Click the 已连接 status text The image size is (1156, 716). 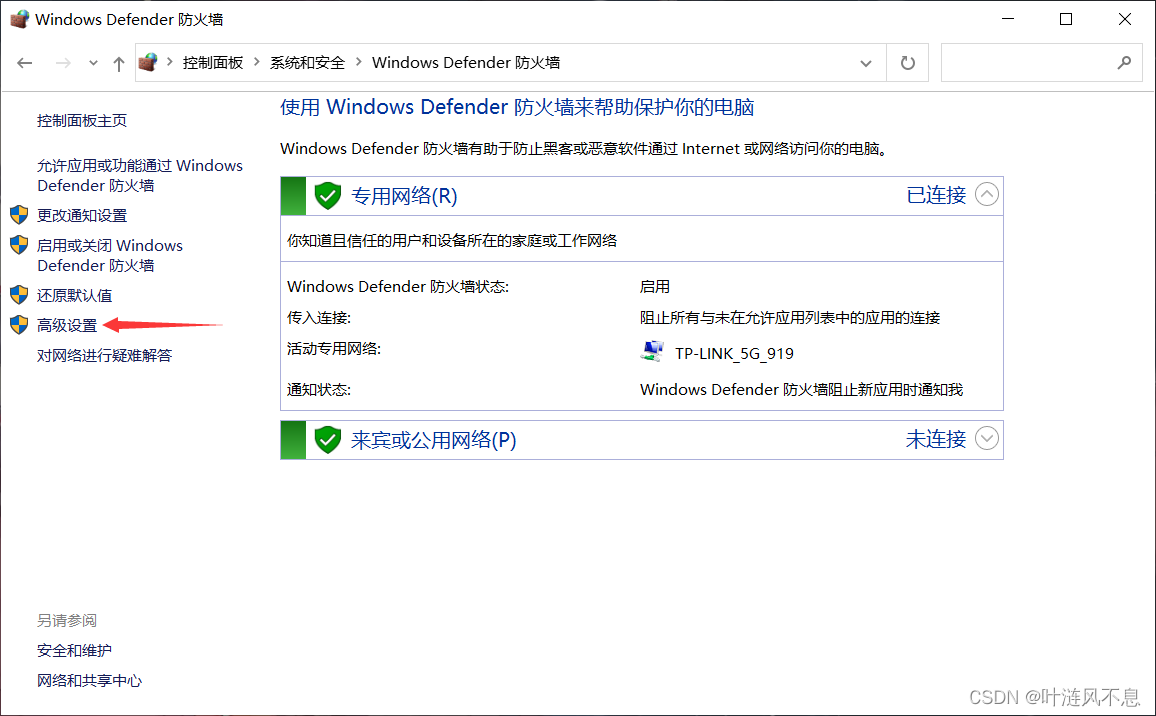936,195
